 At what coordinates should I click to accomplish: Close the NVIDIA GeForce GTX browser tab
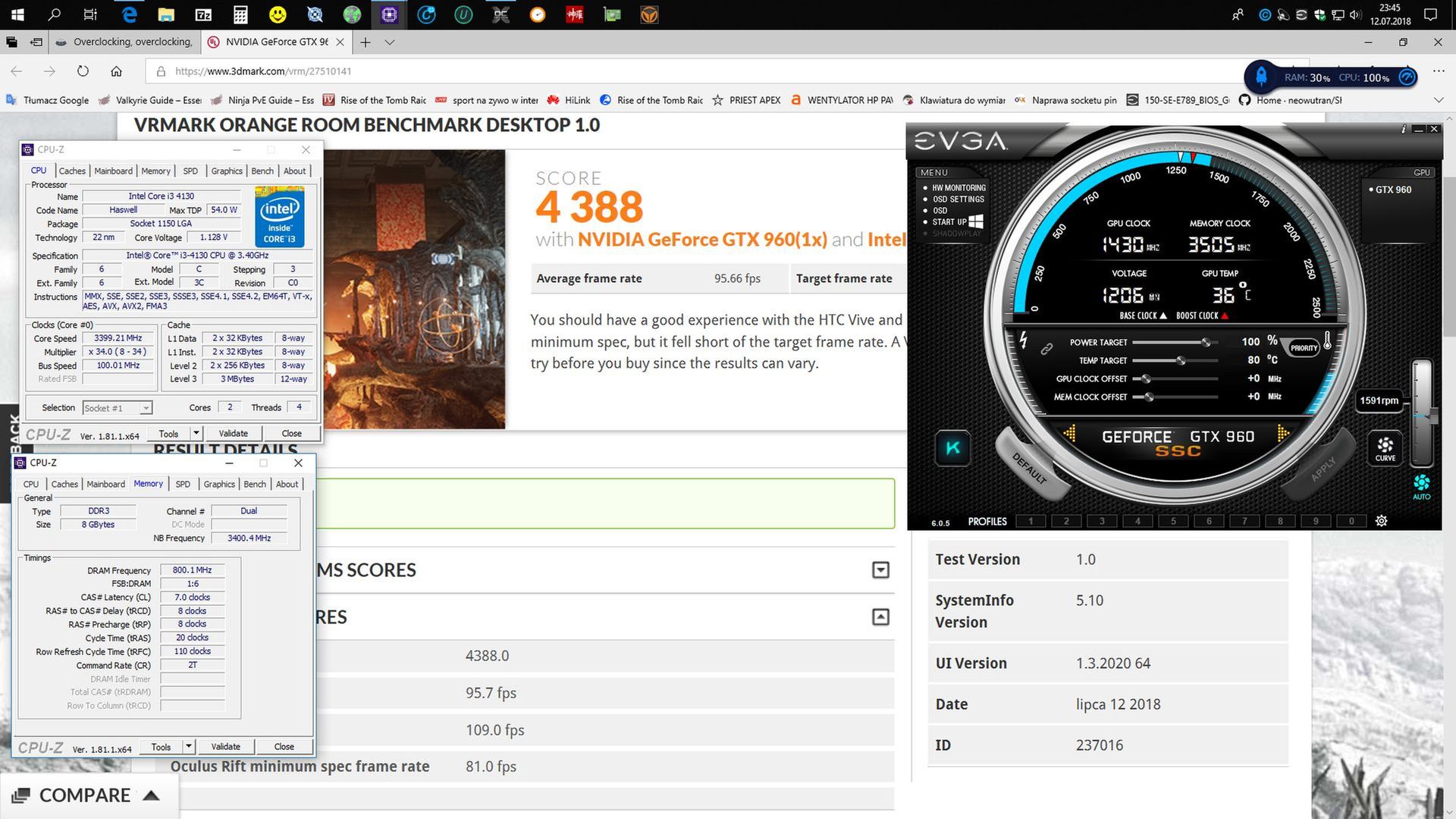point(340,42)
